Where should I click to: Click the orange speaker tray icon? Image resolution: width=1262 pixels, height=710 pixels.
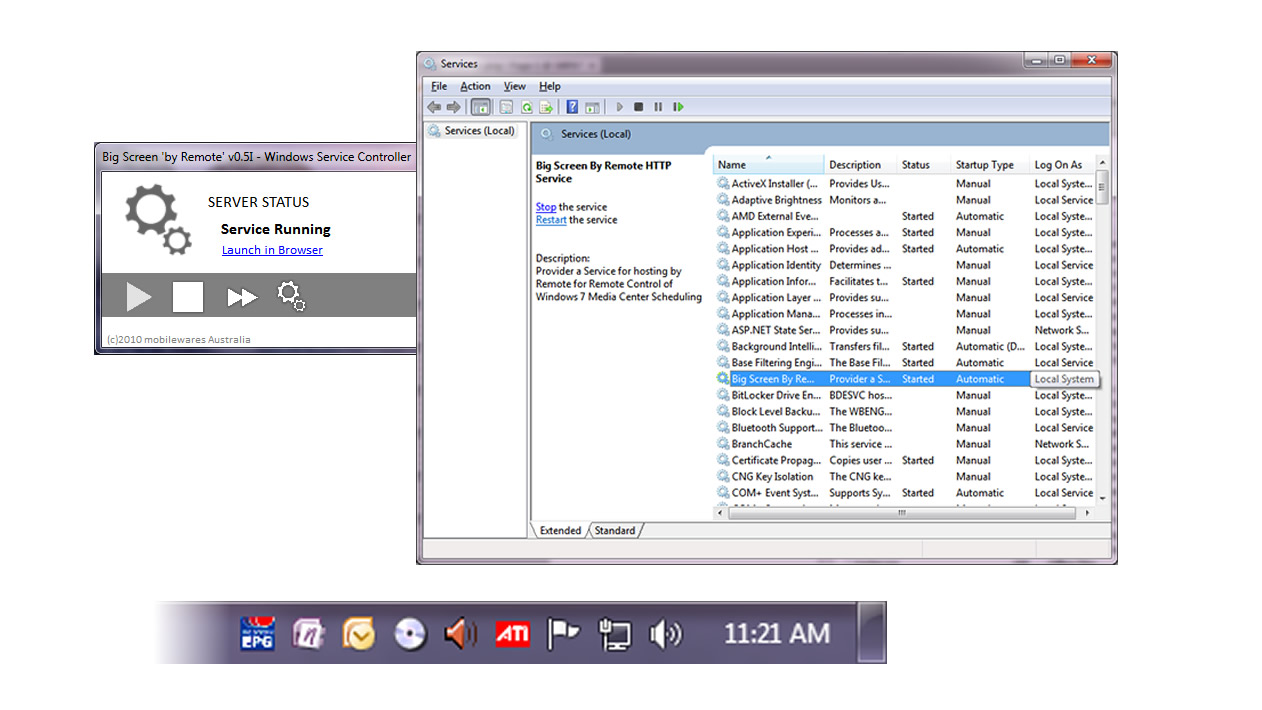tap(461, 634)
